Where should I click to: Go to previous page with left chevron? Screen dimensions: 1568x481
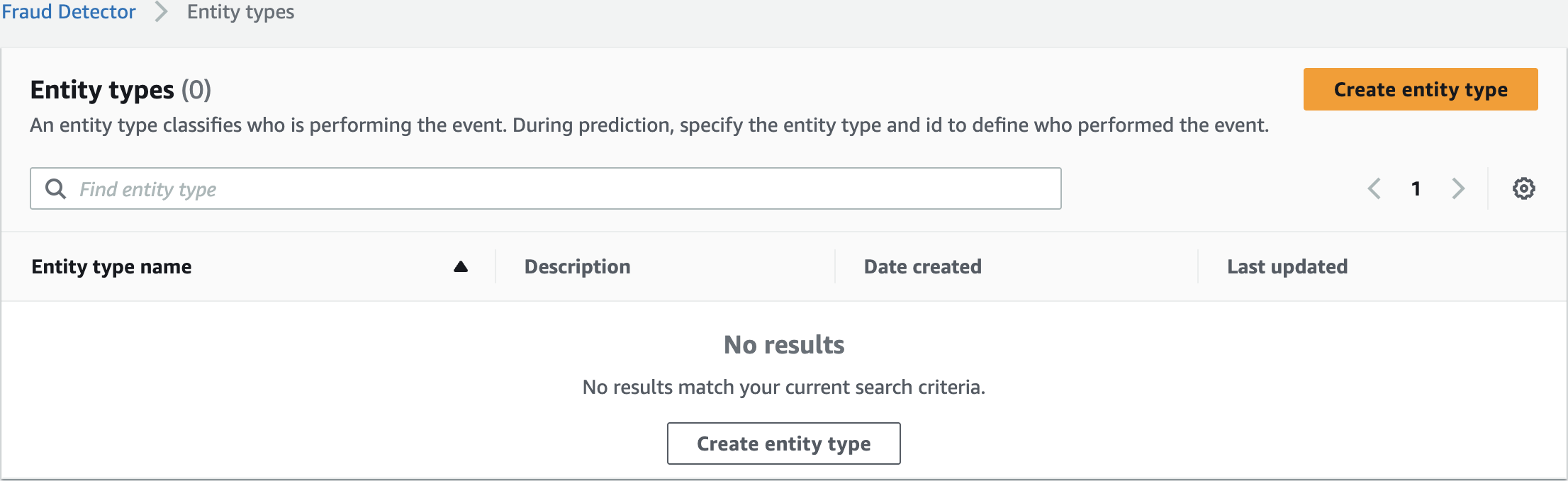point(1374,188)
